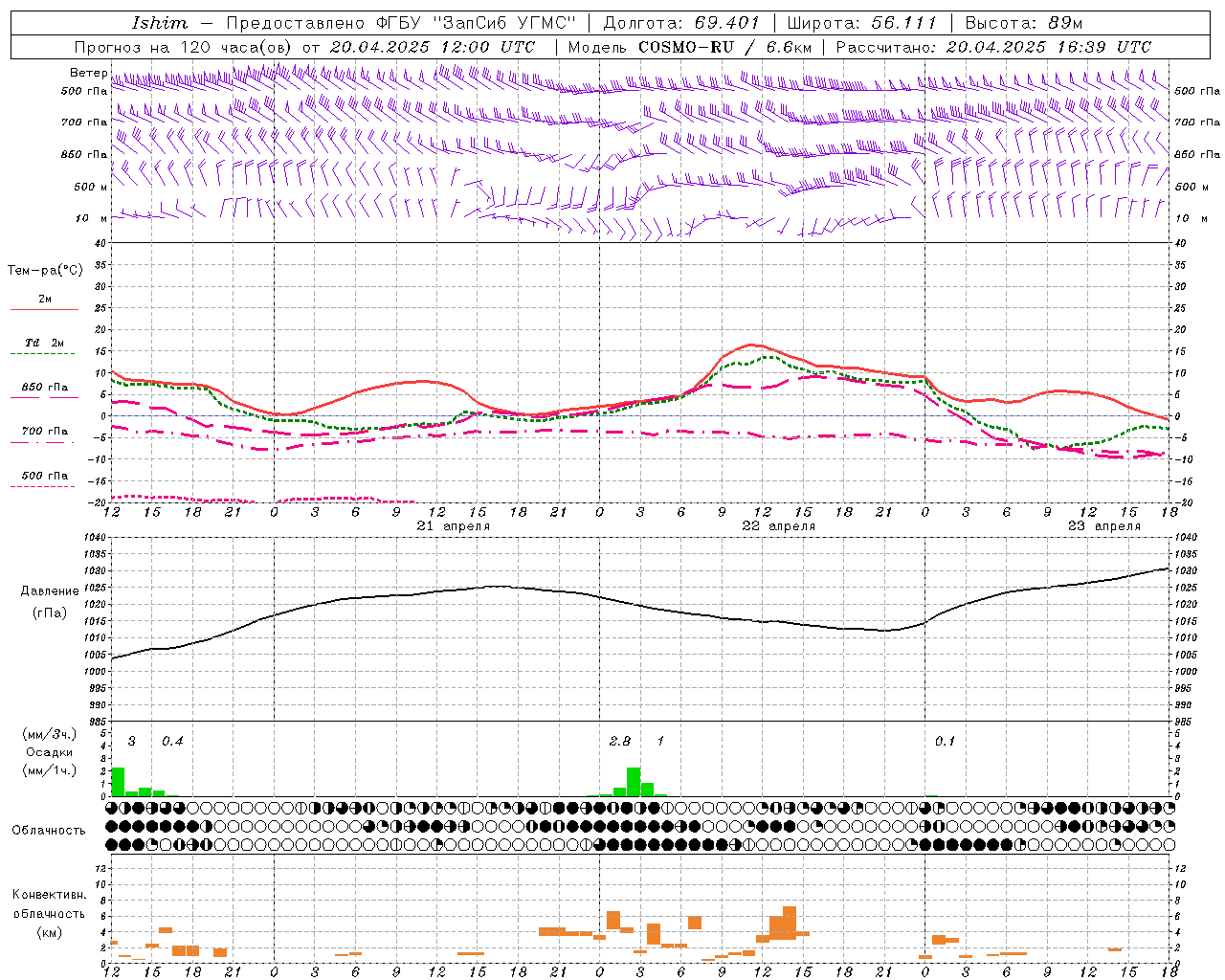Screen dimensions: 1225x980
Task: Click the longitude value "Долгота: 69.401"
Action: point(681,23)
